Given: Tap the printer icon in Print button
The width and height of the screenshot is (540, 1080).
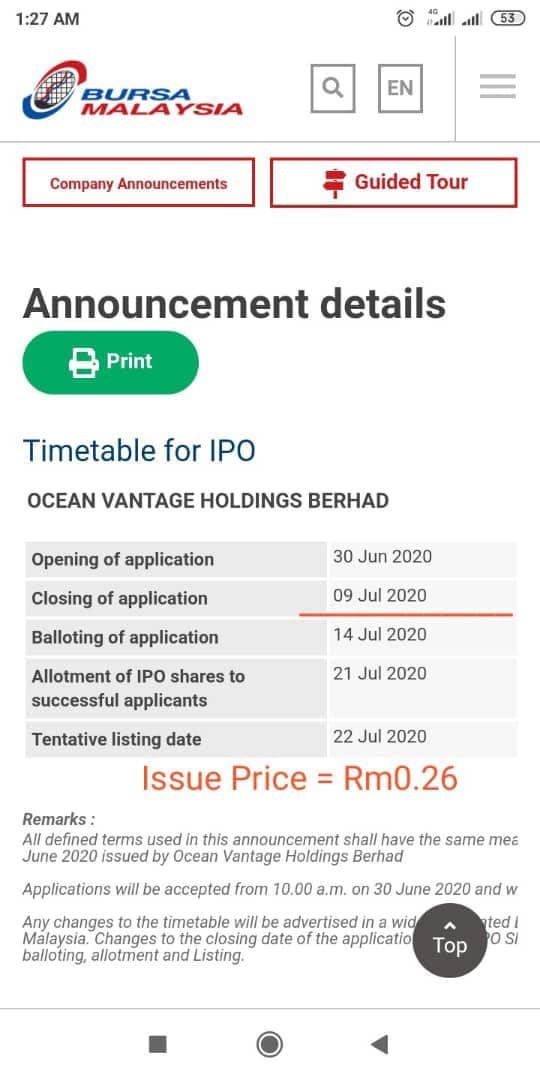Looking at the screenshot, I should coord(84,362).
